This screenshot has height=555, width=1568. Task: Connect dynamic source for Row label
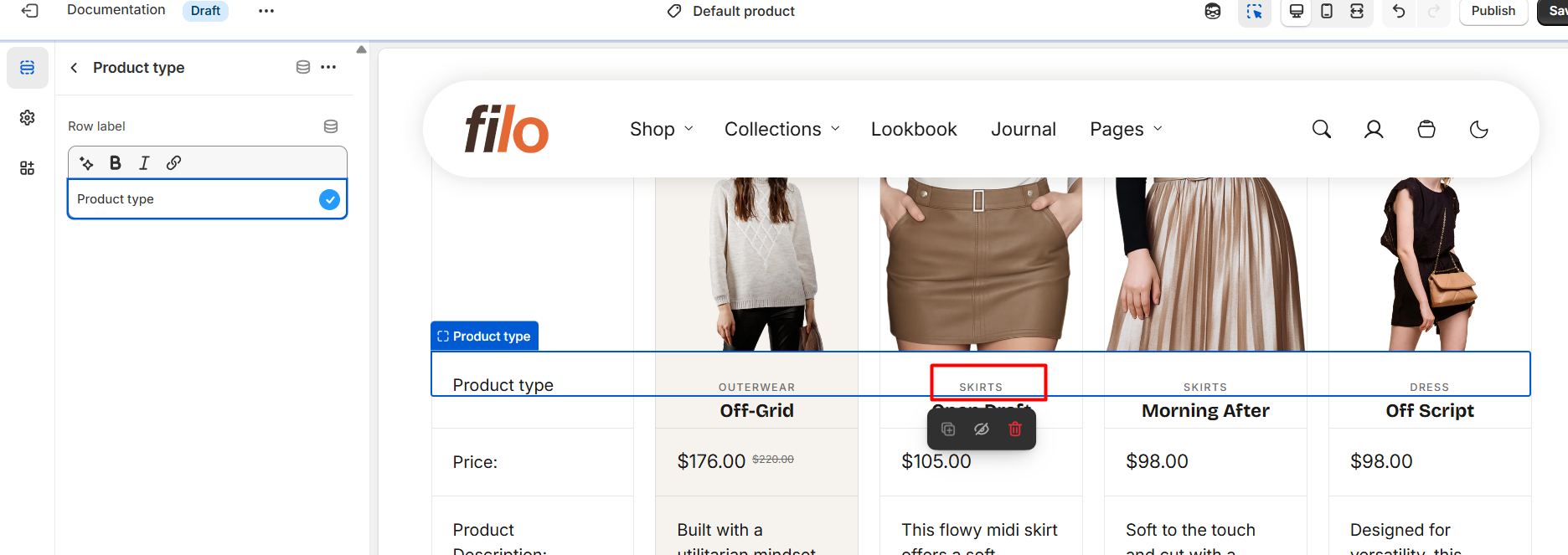coord(331,126)
